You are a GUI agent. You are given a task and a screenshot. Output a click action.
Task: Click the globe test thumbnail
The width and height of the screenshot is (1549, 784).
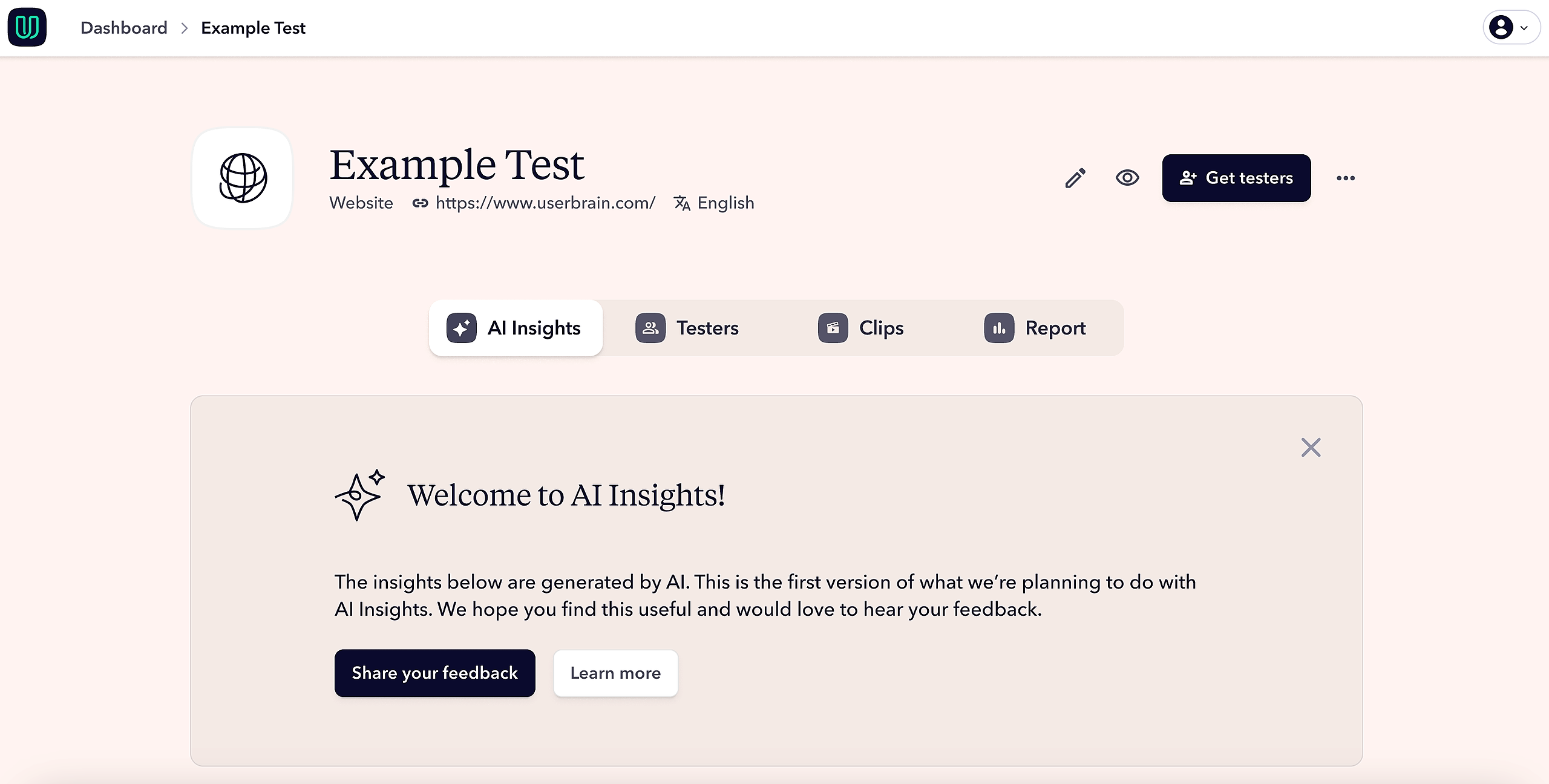[243, 178]
